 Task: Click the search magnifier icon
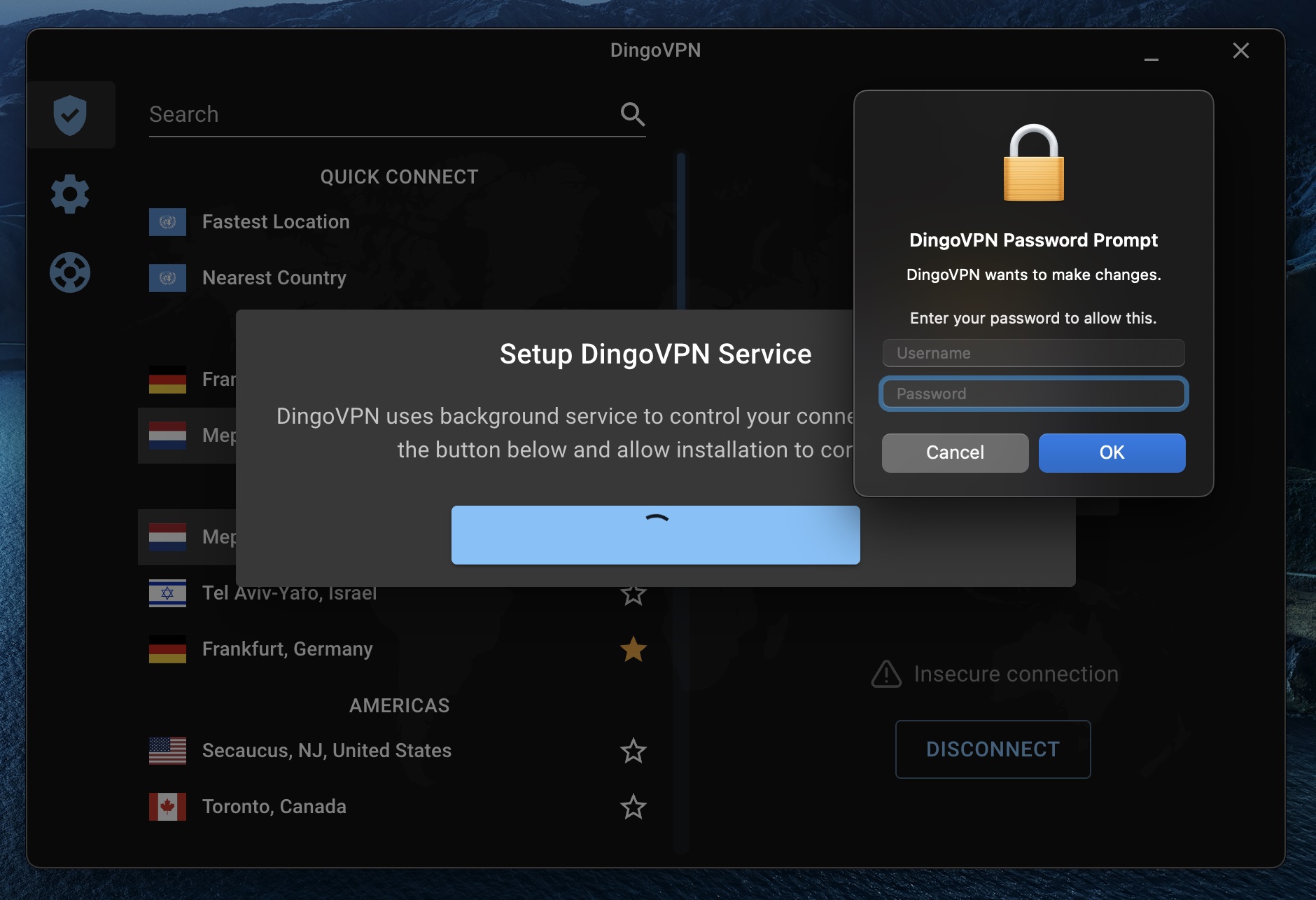632,114
